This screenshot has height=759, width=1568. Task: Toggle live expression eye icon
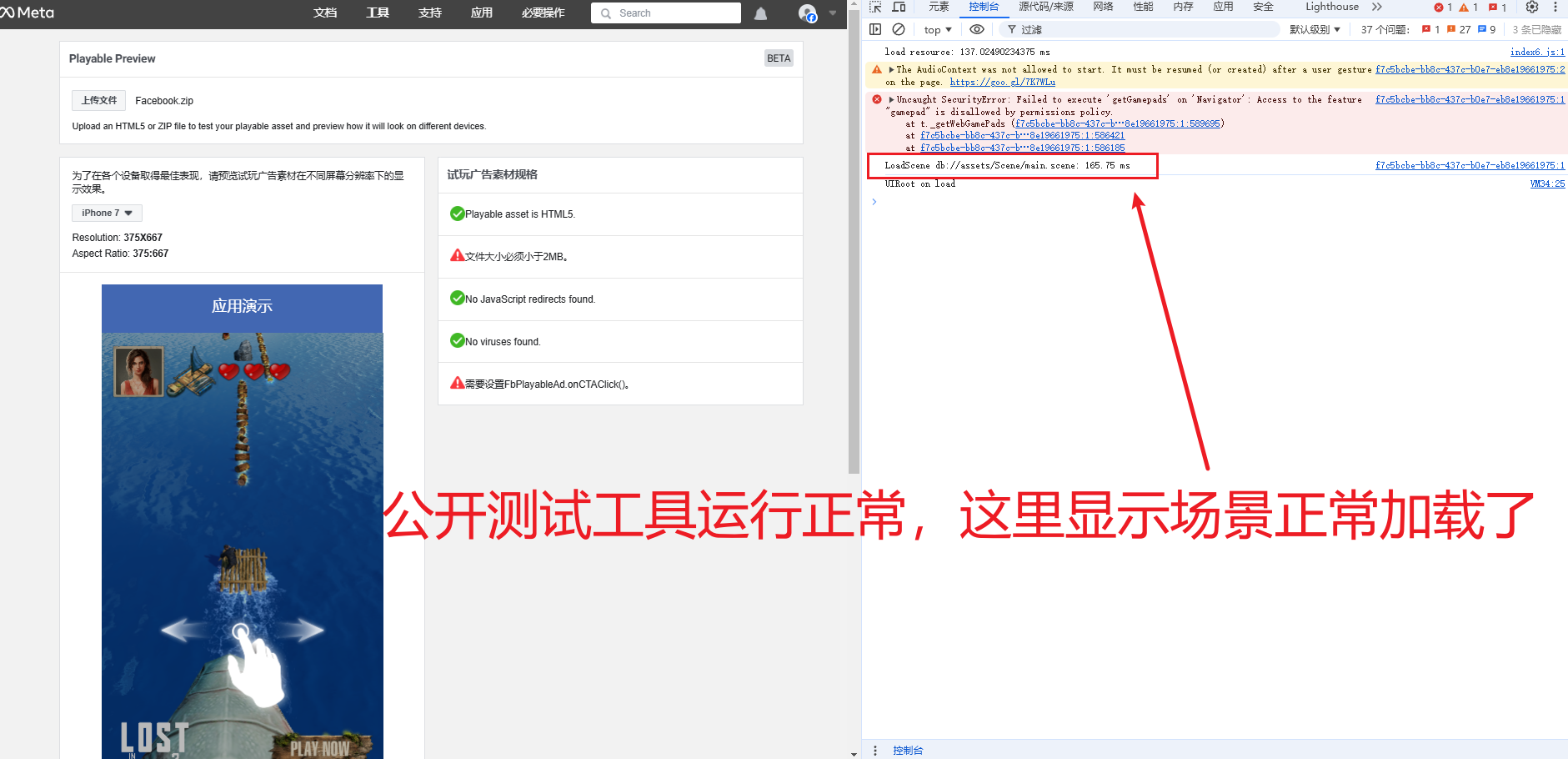pos(977,29)
